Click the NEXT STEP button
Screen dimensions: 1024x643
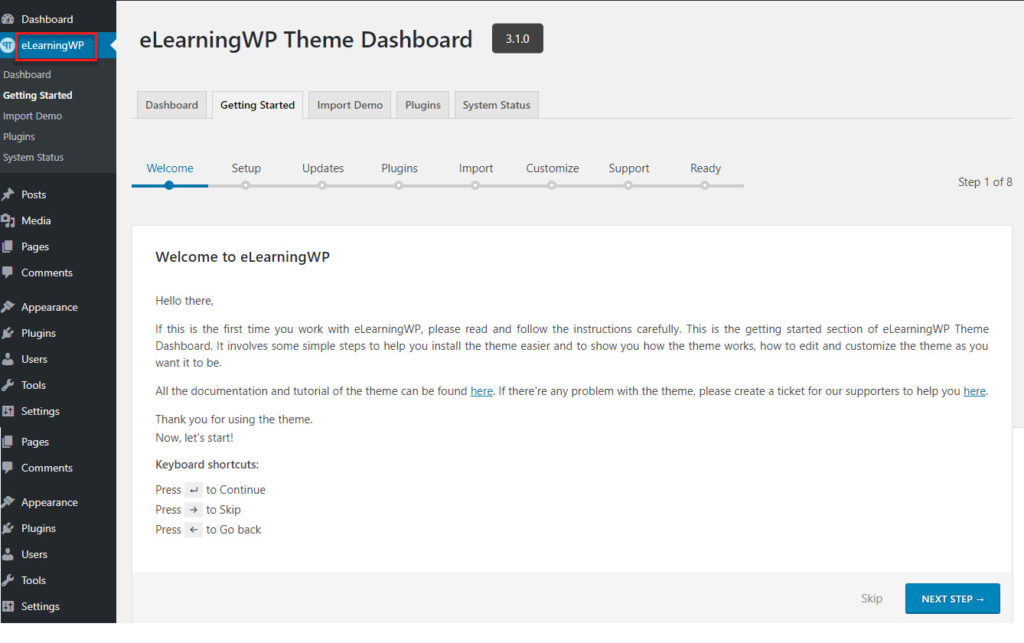point(951,598)
